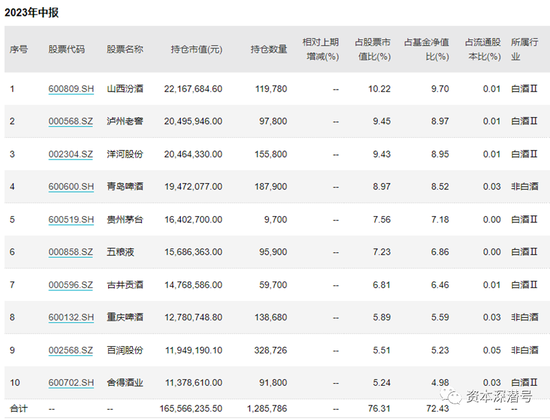Click holding quantity 9,700
Viewport: 550px width, 420px height.
pyautogui.click(x=276, y=220)
